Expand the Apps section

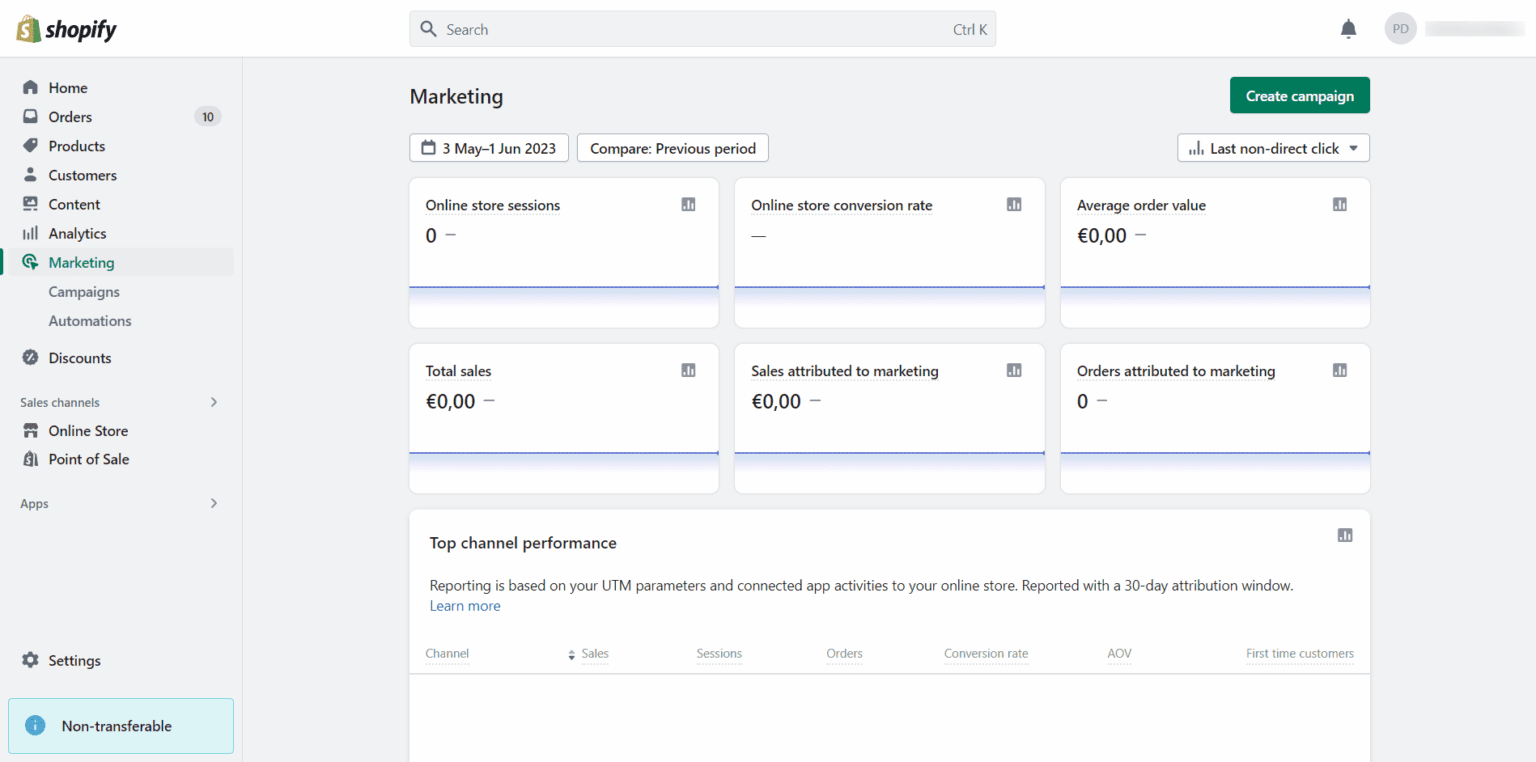pyautogui.click(x=213, y=504)
